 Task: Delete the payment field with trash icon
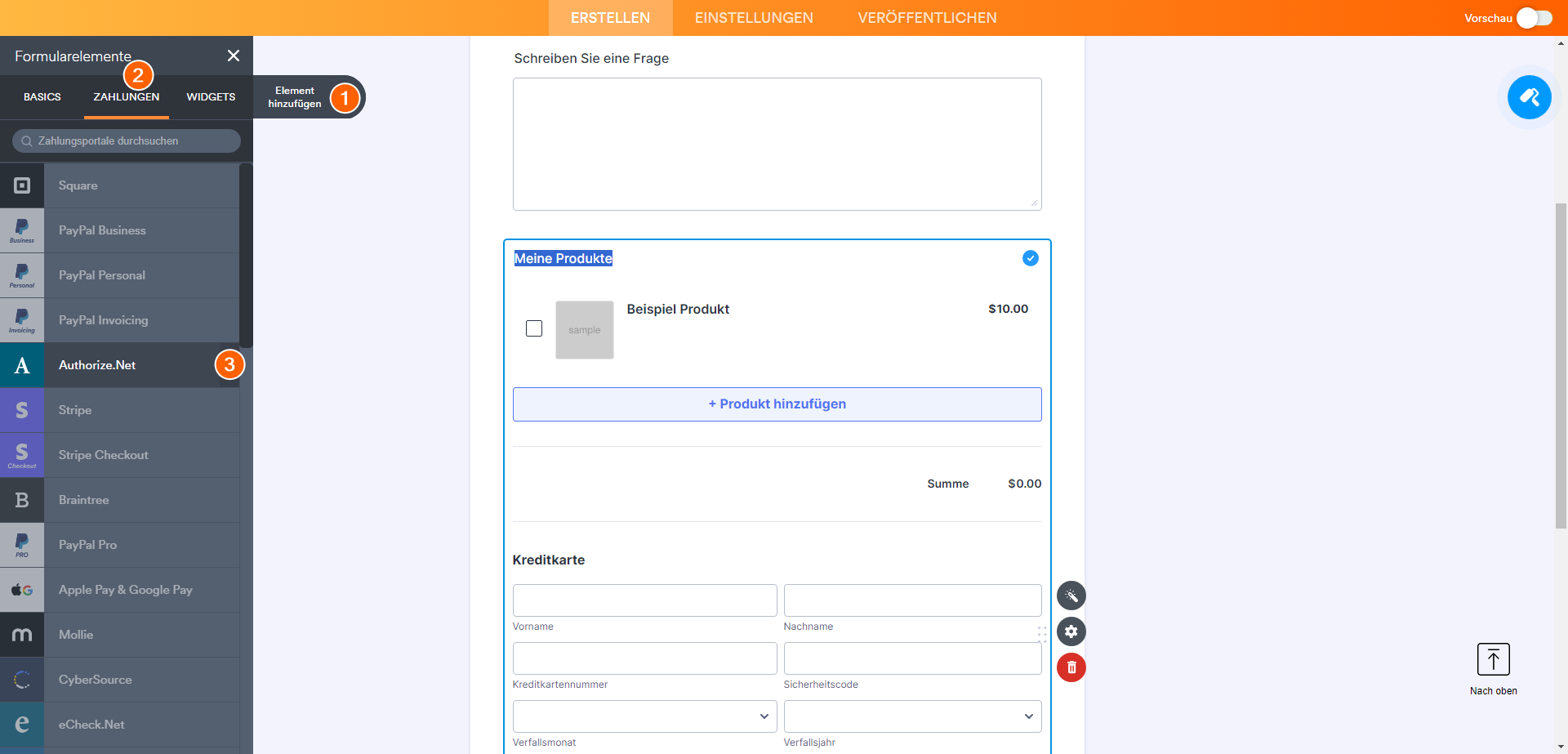[1071, 667]
